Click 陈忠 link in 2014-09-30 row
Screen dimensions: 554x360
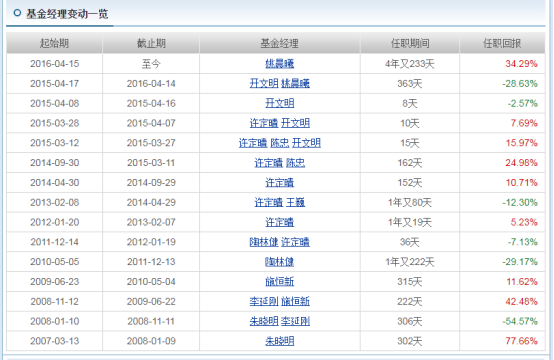tap(295, 163)
